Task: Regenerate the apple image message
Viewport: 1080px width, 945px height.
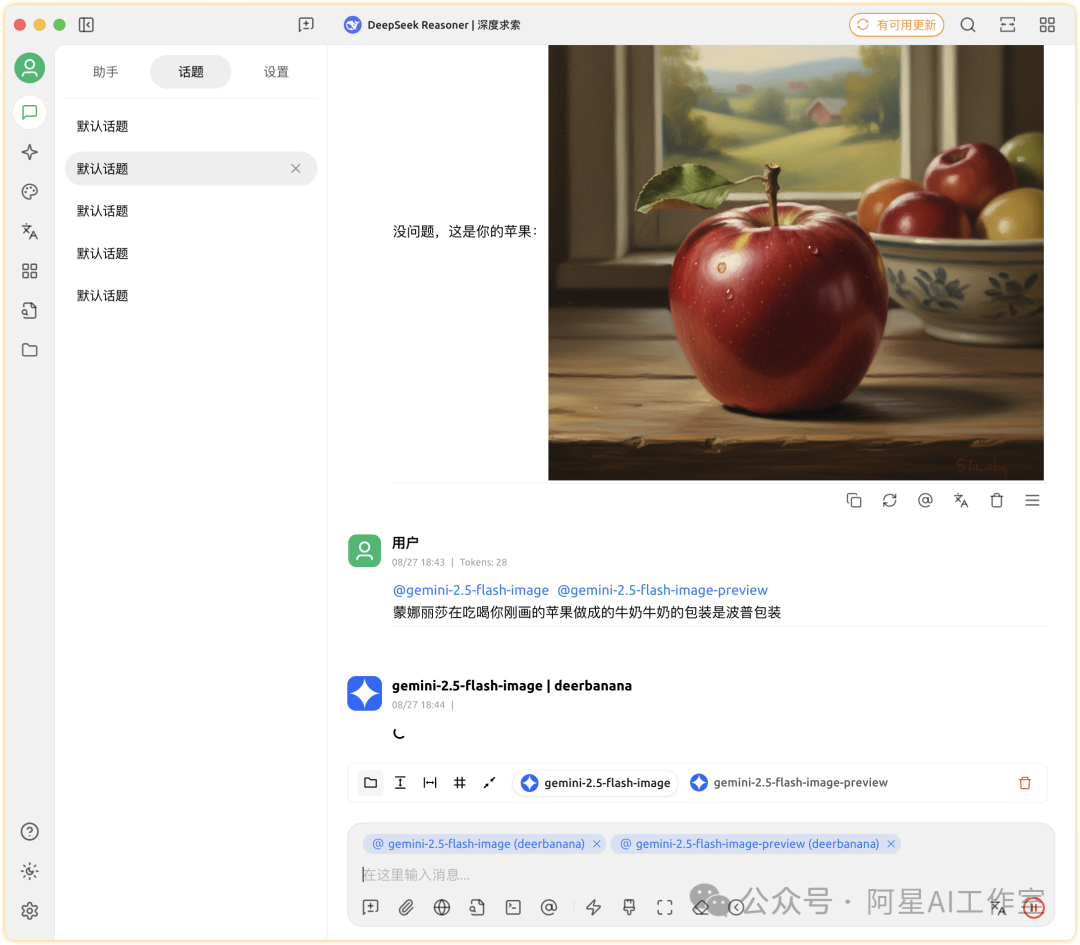Action: coord(890,501)
